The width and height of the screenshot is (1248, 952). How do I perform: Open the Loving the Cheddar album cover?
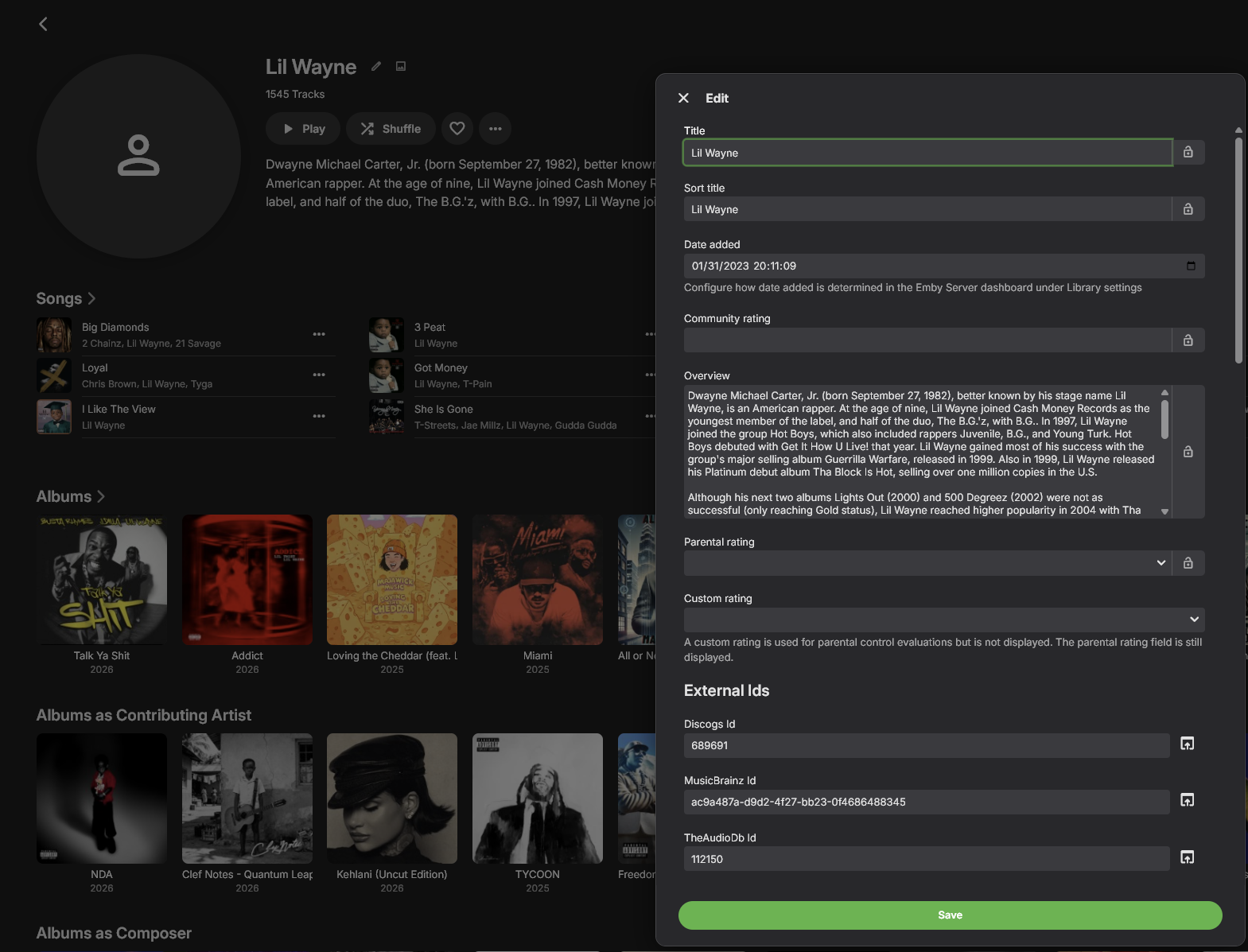(392, 580)
